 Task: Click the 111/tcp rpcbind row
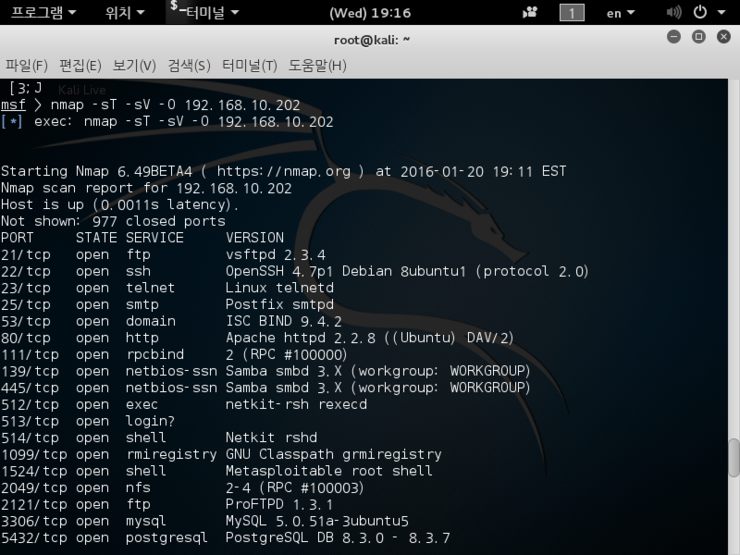174,354
